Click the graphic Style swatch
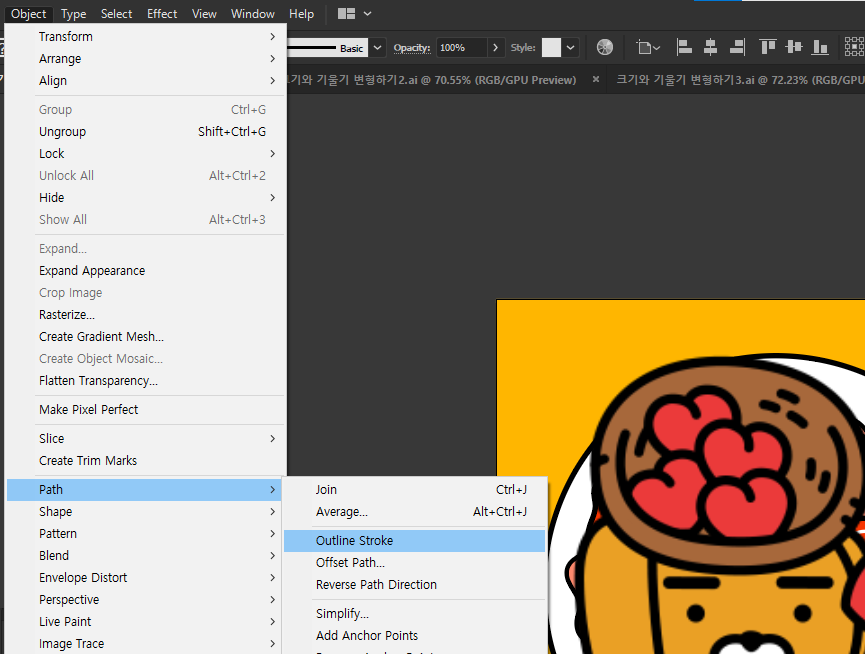865x654 pixels. click(x=551, y=48)
